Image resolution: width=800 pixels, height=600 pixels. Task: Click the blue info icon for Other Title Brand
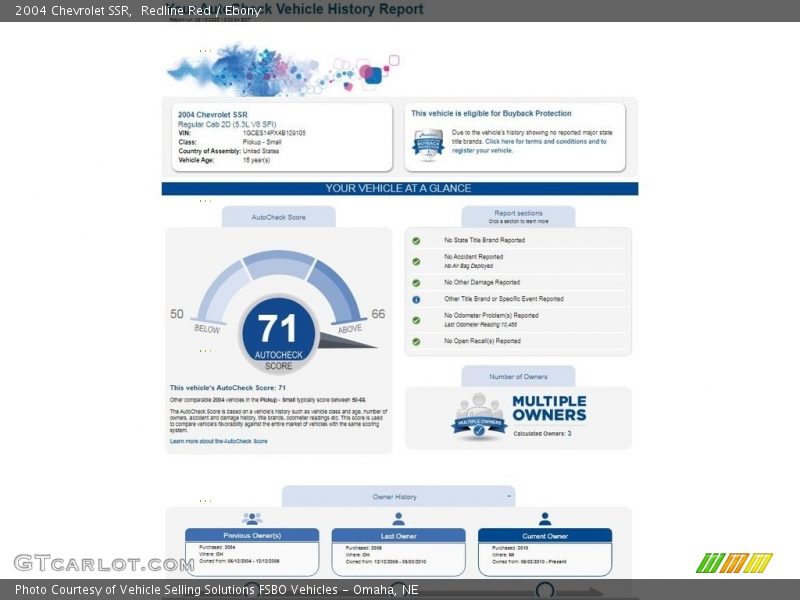pyautogui.click(x=416, y=299)
